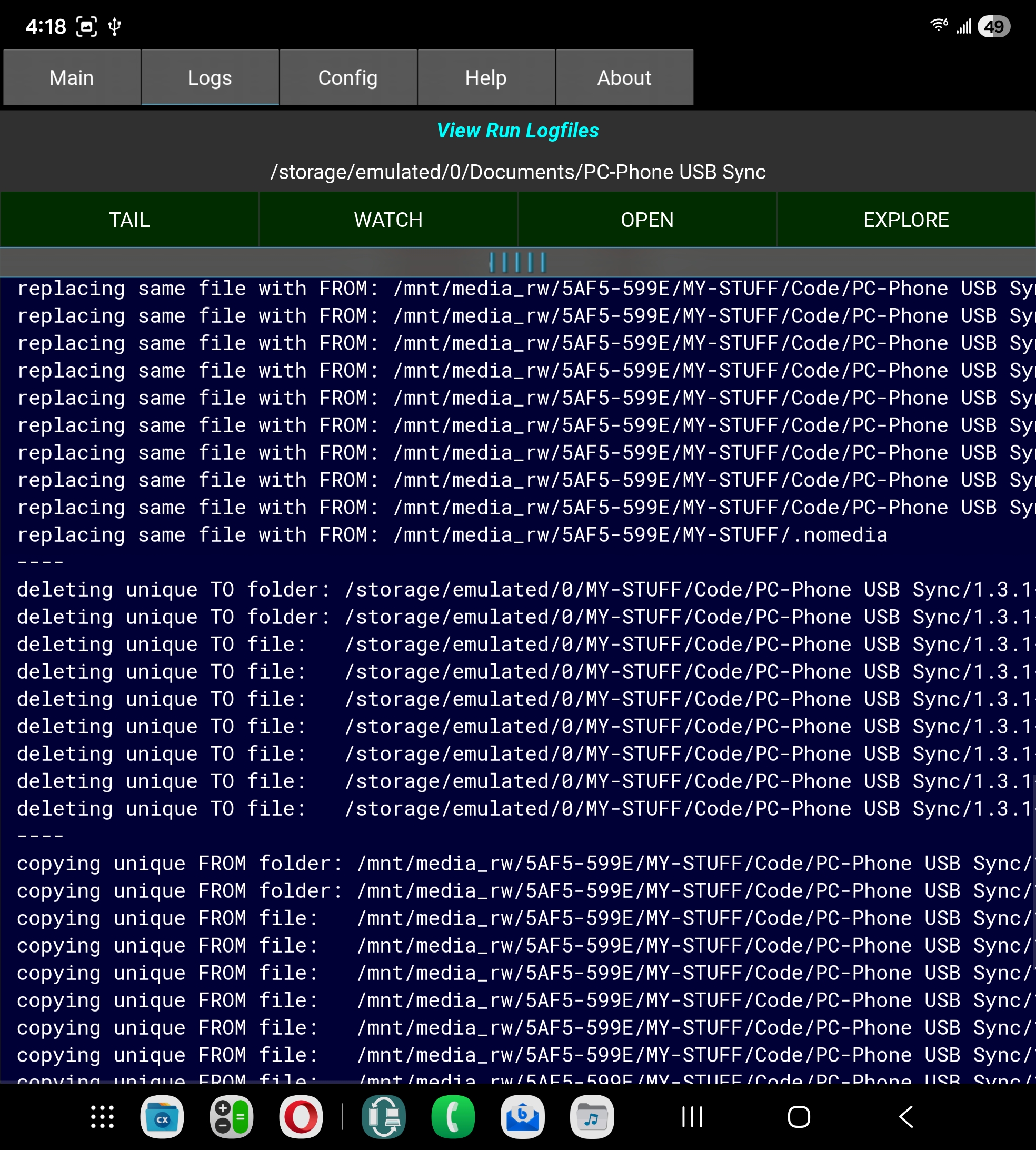The height and width of the screenshot is (1150, 1036).
Task: Switch to the Main tab
Action: pyautogui.click(x=72, y=77)
